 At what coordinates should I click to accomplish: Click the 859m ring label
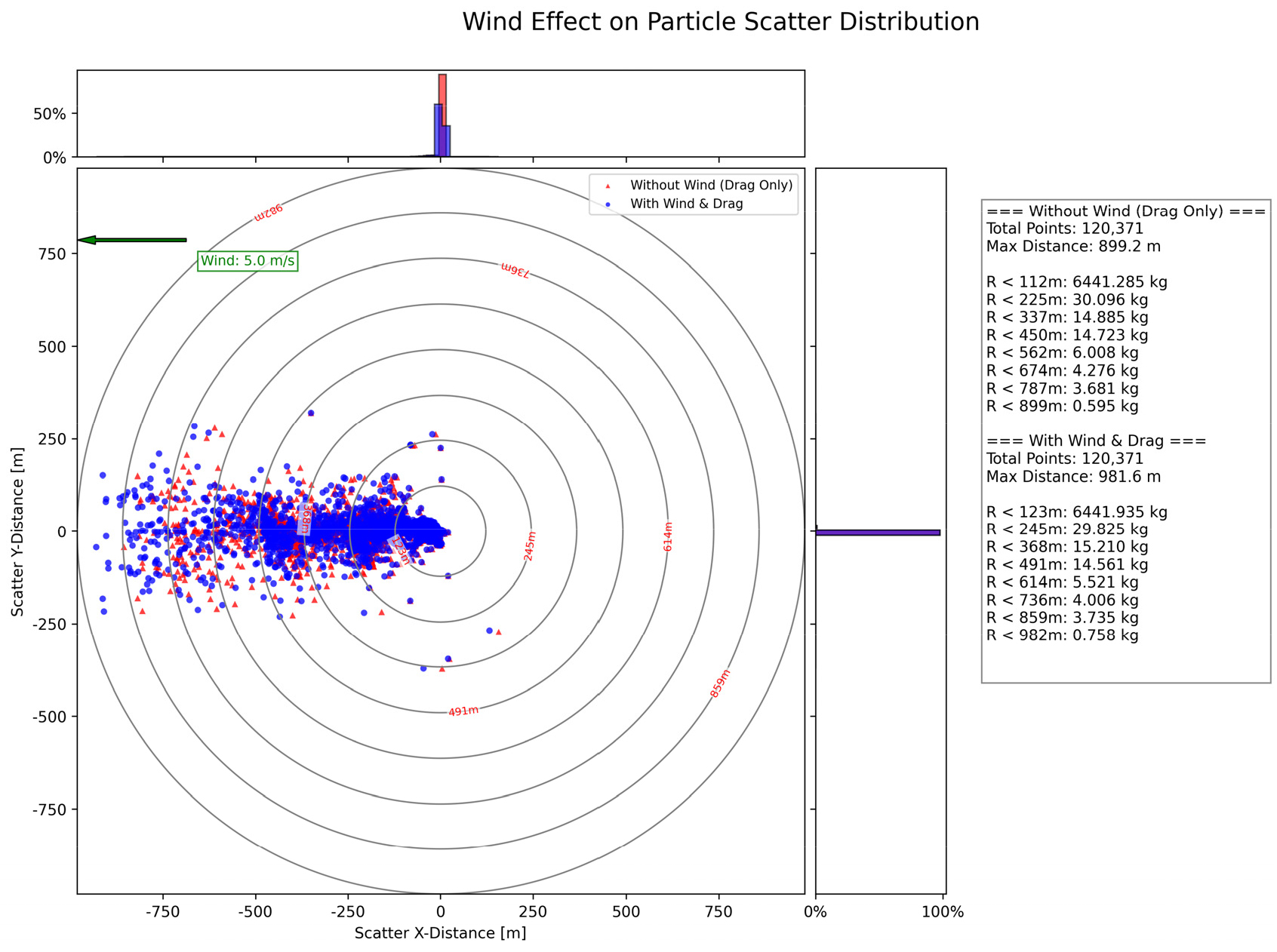721,683
